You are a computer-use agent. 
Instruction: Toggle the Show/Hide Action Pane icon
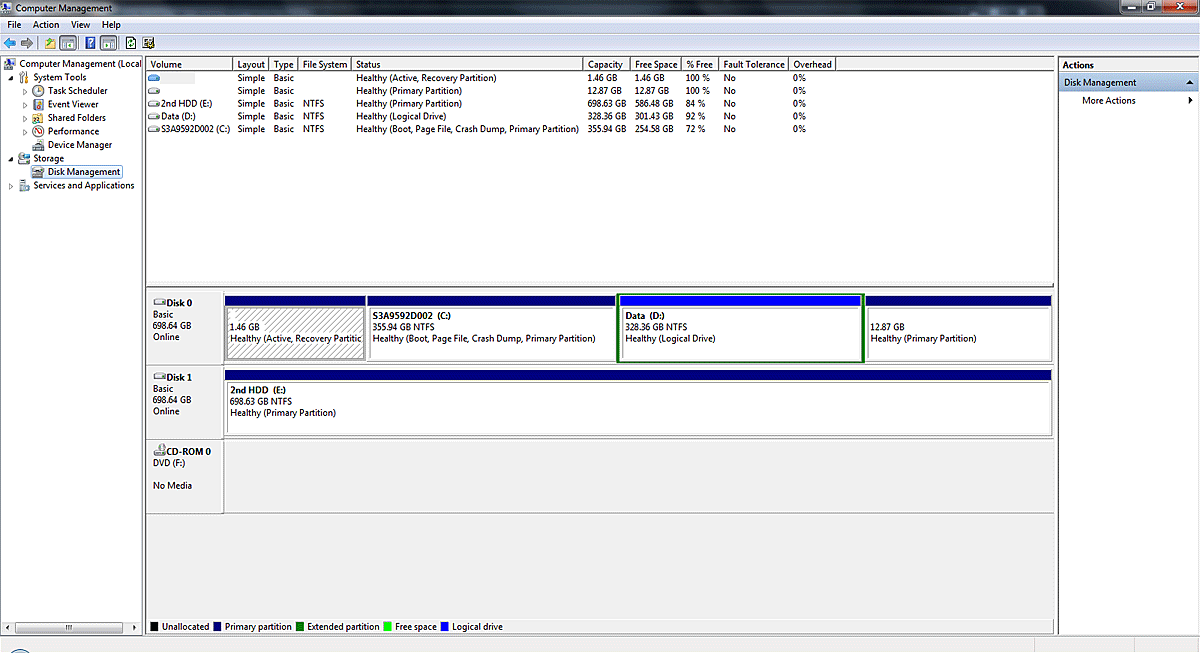pyautogui.click(x=108, y=43)
